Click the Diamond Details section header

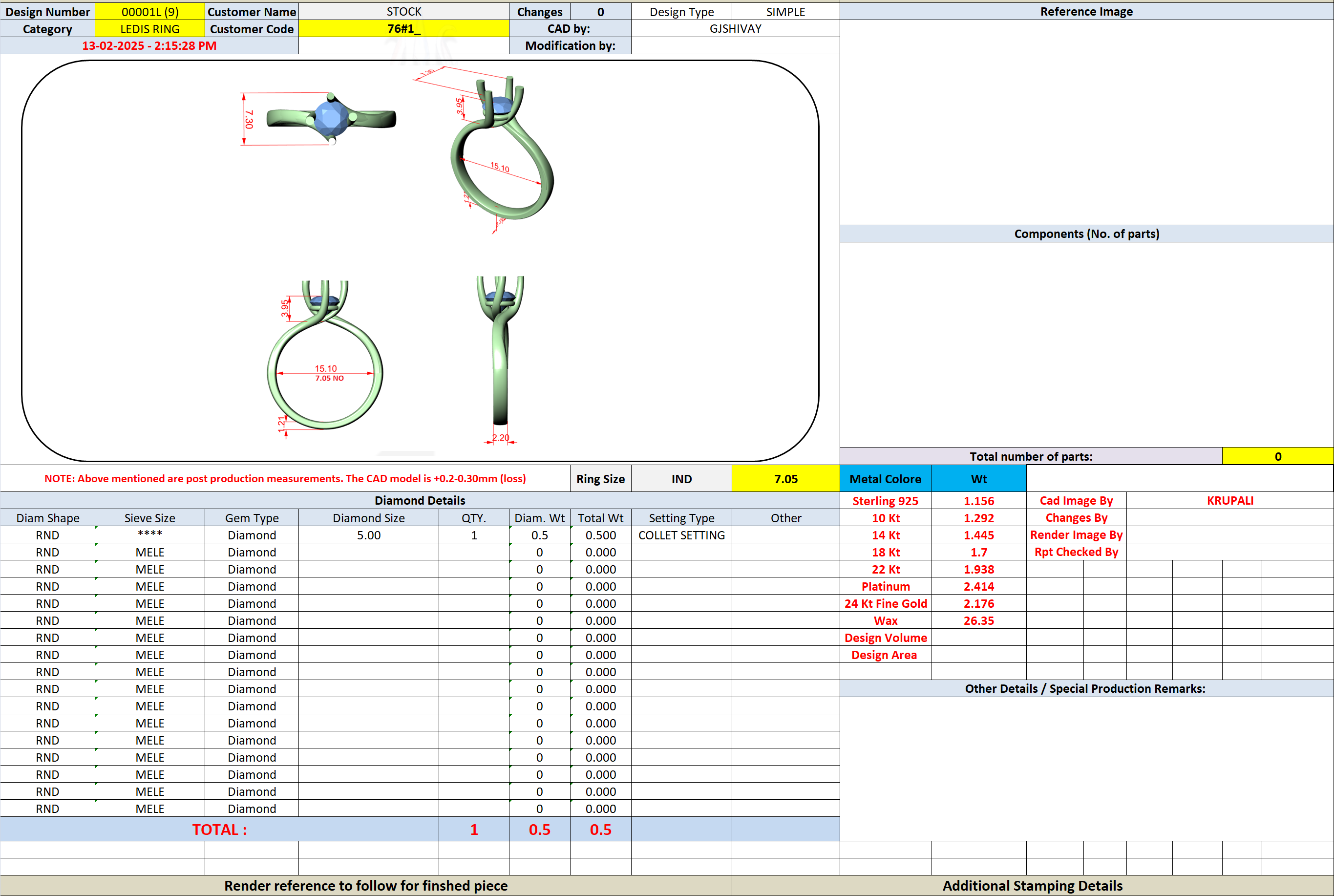click(420, 501)
